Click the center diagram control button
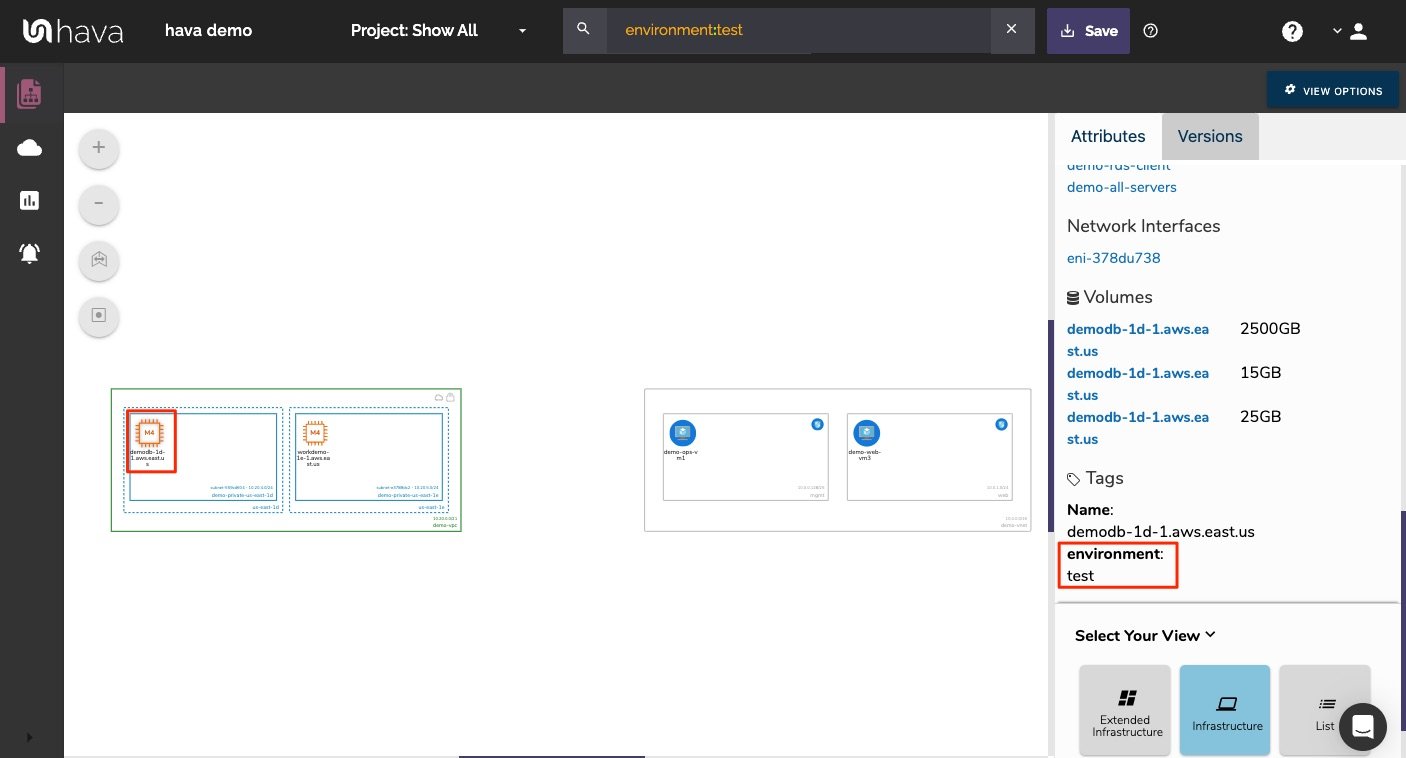 pos(99,315)
